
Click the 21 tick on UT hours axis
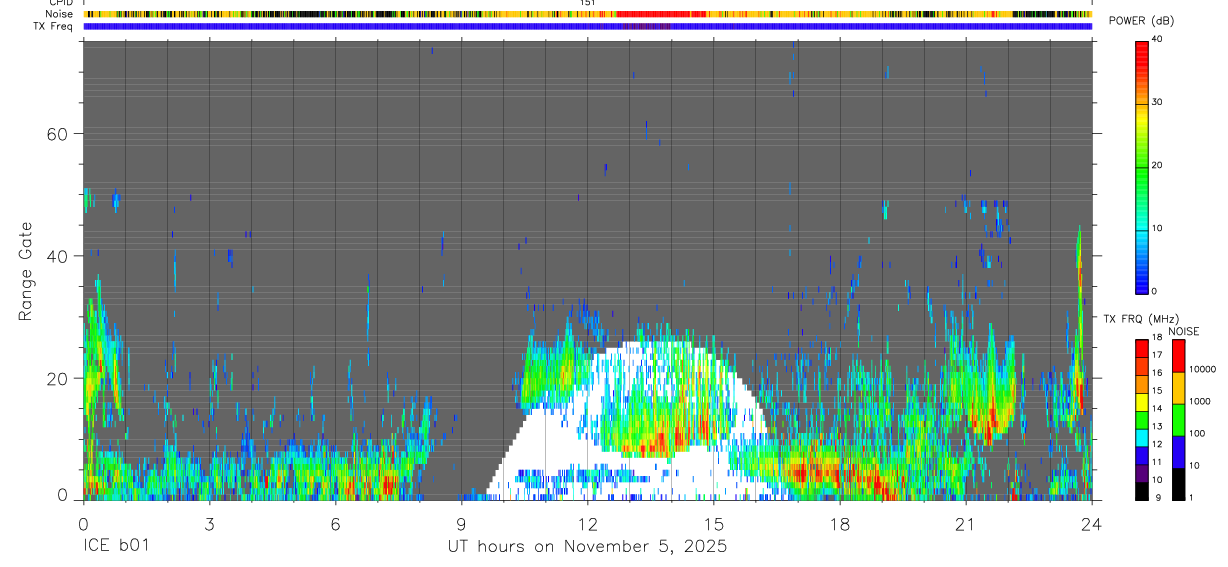pyautogui.click(x=966, y=524)
